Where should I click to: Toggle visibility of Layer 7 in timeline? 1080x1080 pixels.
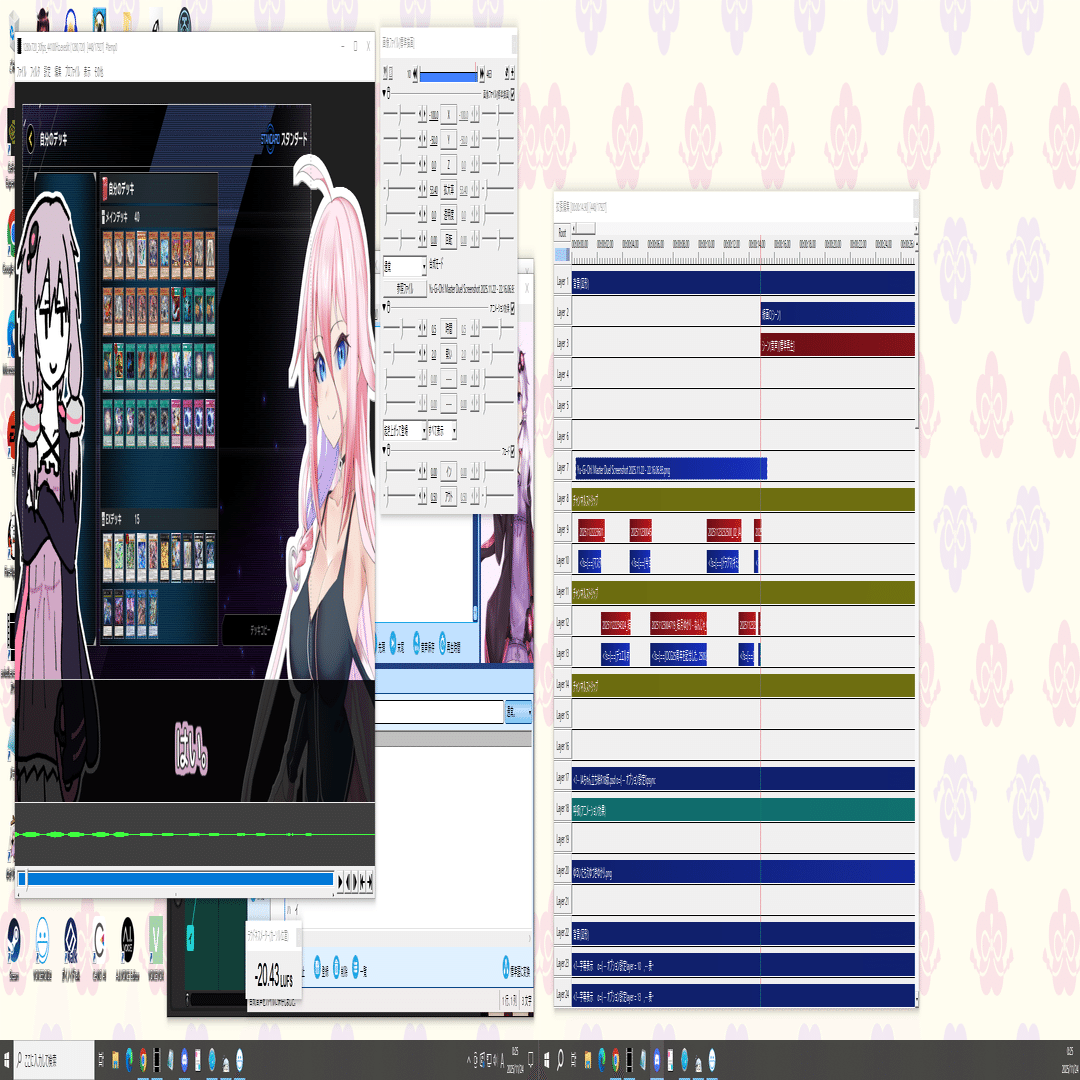pyautogui.click(x=562, y=468)
